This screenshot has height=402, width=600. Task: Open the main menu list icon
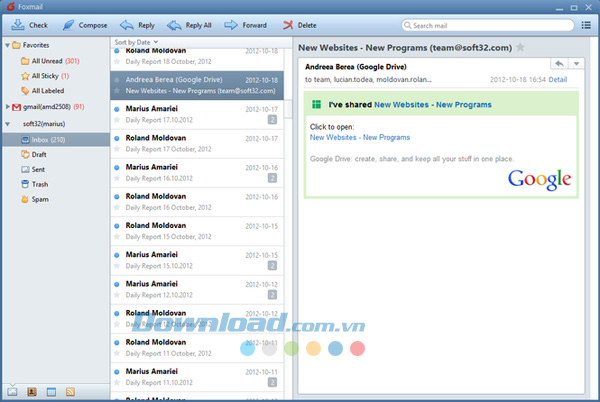tap(586, 25)
